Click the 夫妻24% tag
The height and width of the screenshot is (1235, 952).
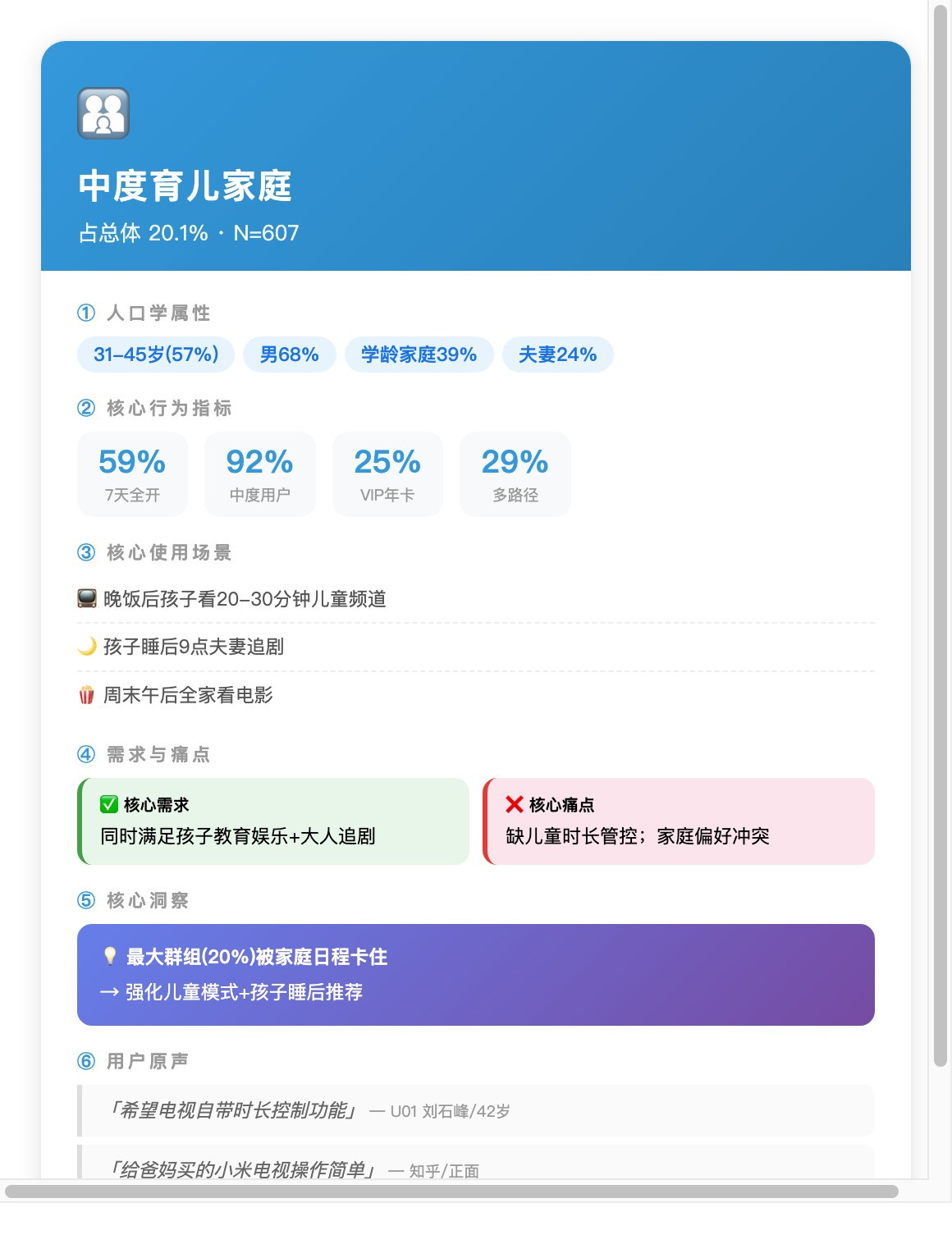pyautogui.click(x=557, y=354)
